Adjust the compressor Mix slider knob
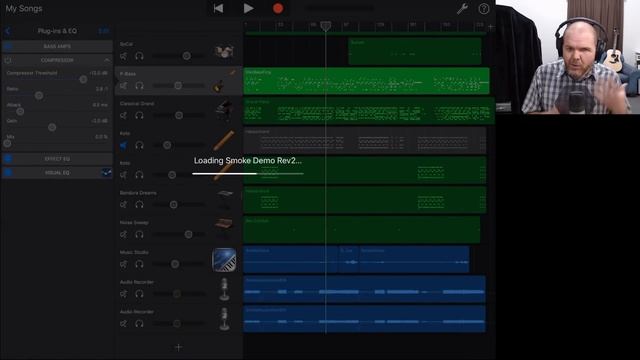 [x=7, y=143]
